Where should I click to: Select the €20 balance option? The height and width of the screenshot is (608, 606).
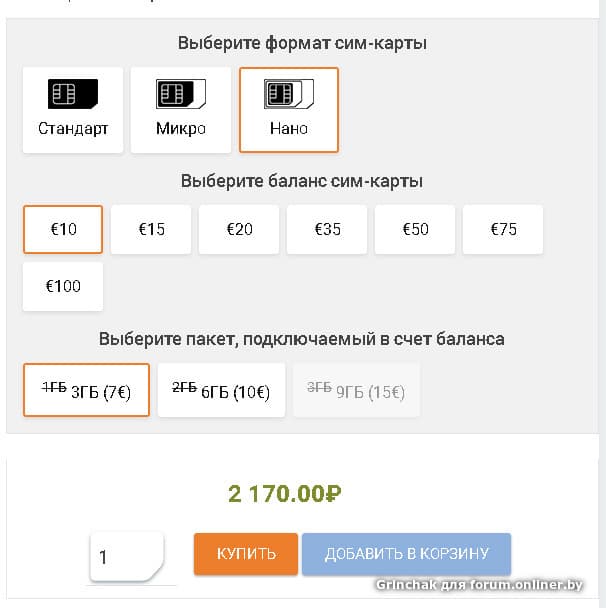(239, 229)
